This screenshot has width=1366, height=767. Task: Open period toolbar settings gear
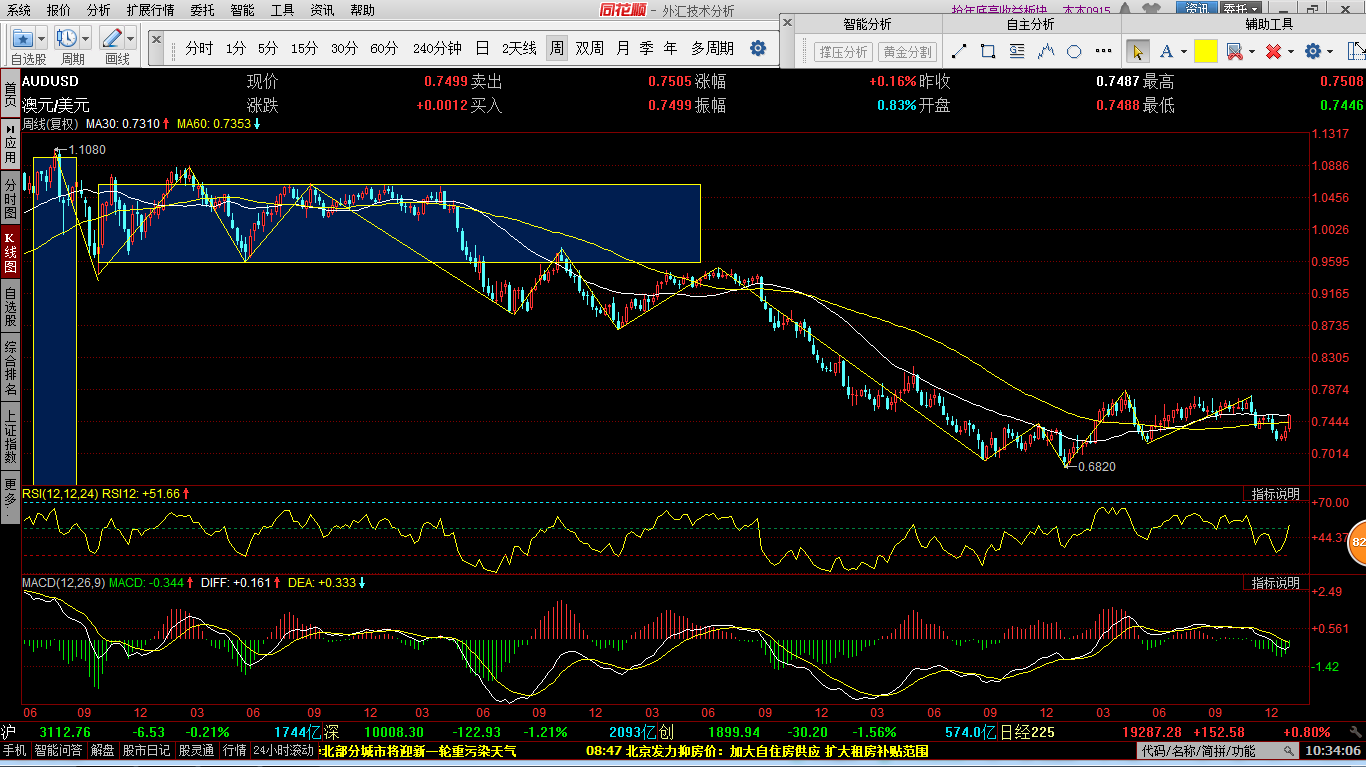point(758,48)
